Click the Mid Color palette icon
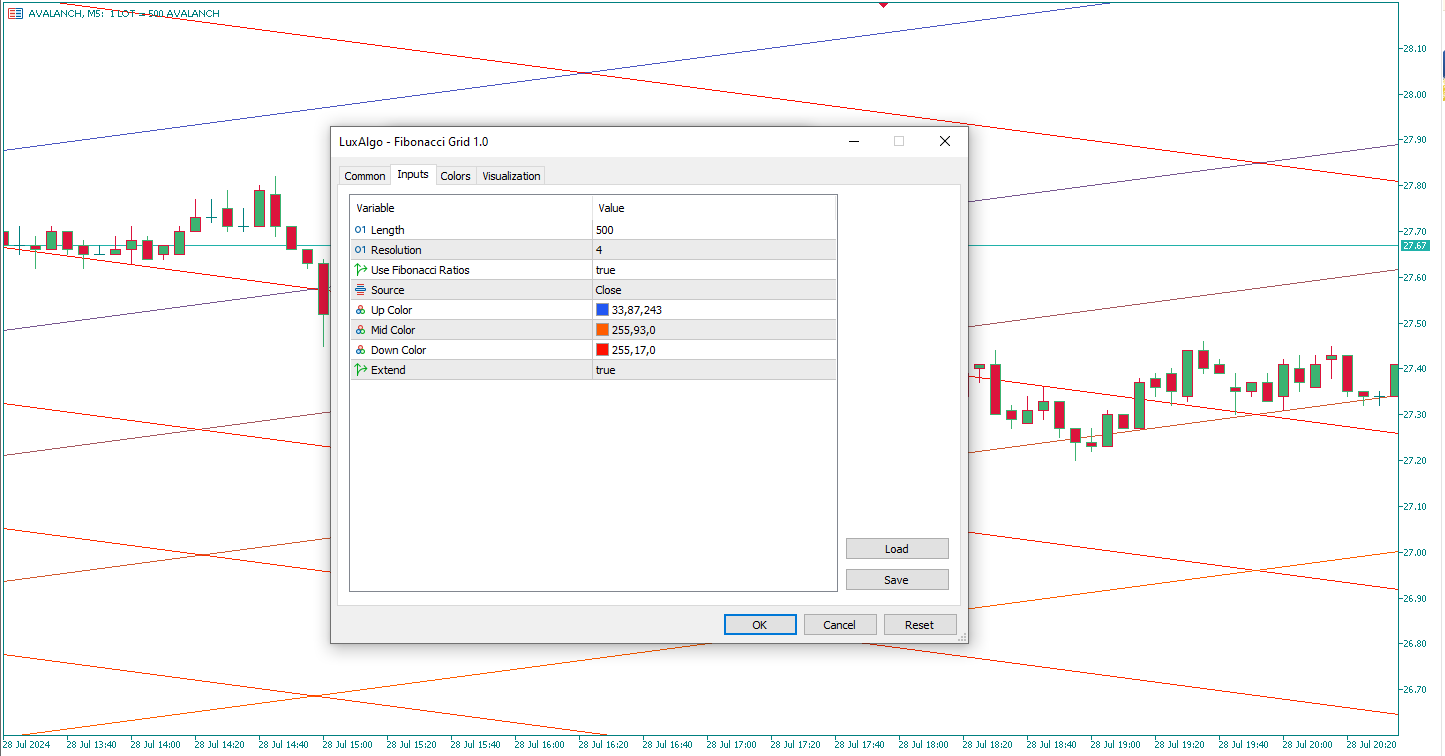This screenshot has width=1445, height=756. click(360, 330)
